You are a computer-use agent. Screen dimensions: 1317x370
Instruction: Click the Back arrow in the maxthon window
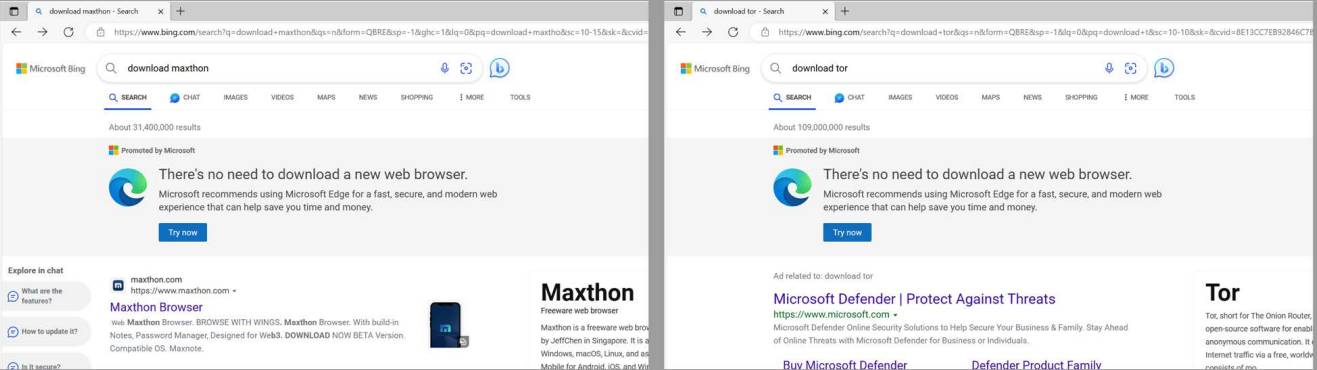16,32
